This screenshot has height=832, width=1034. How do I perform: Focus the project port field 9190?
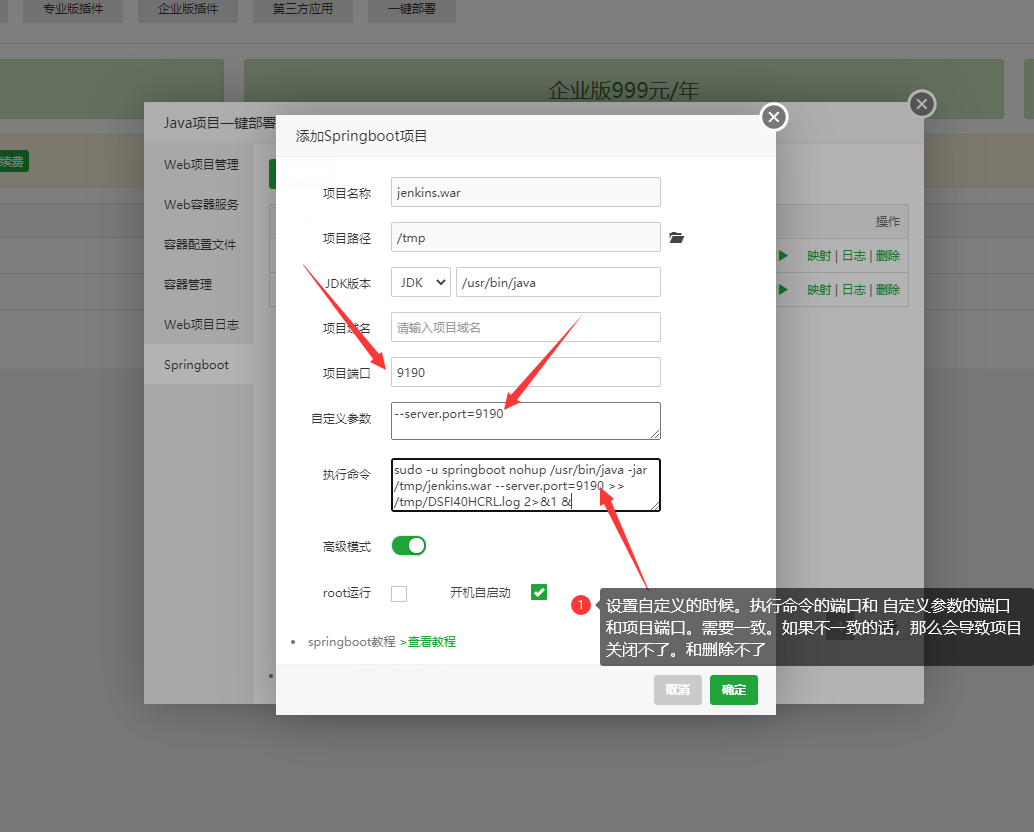[x=526, y=372]
